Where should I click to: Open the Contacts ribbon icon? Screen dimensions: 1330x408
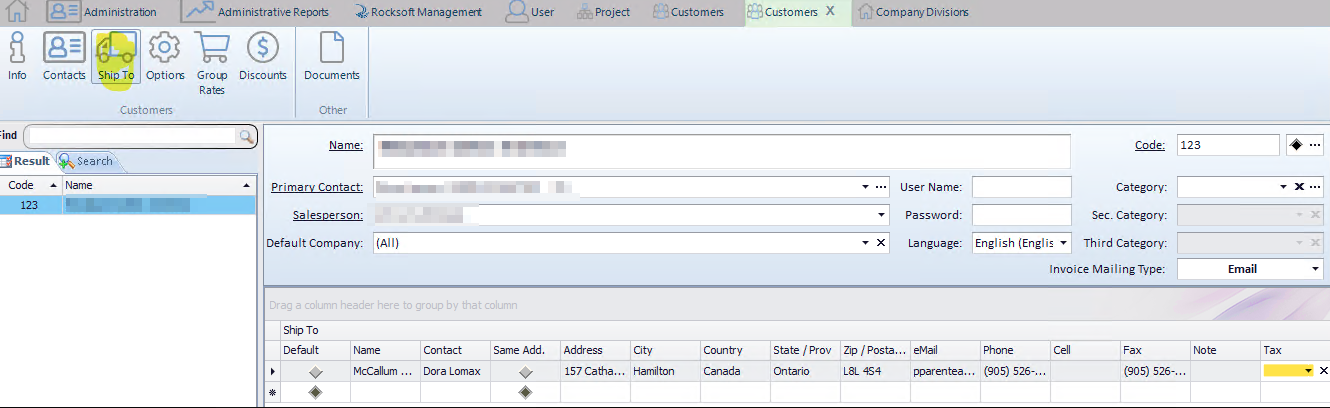click(64, 56)
